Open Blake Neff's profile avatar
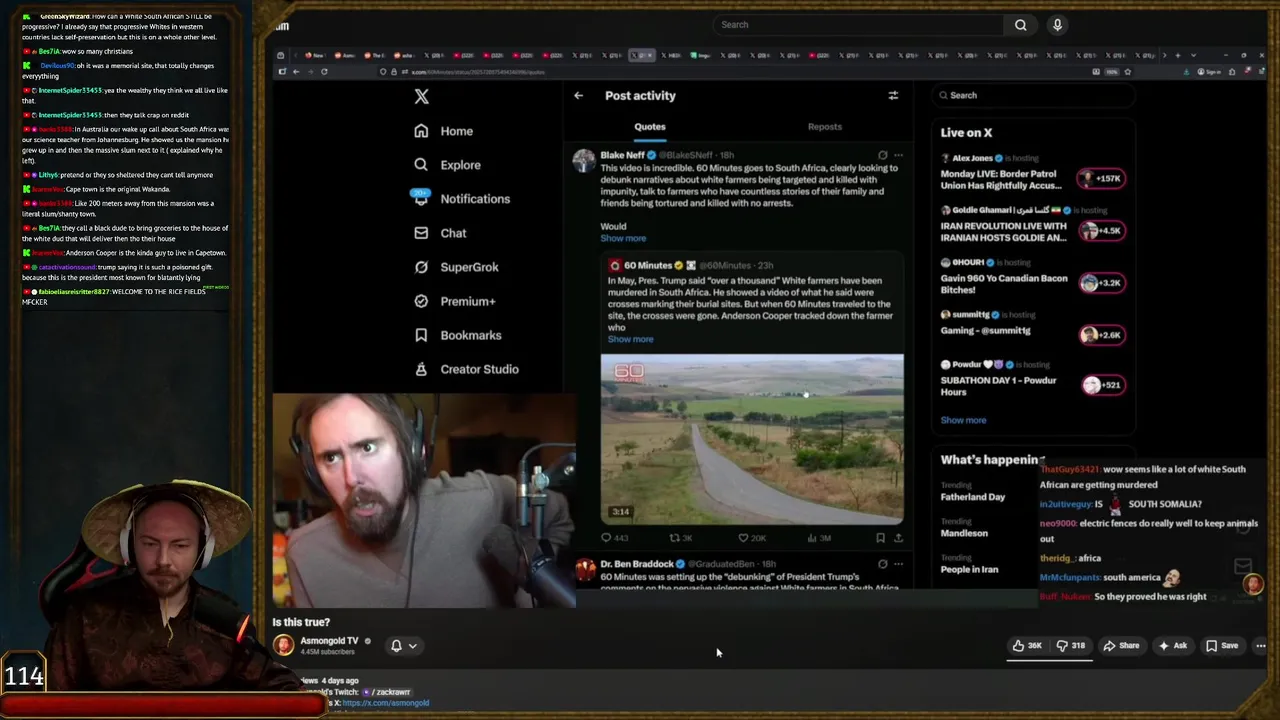 (x=584, y=162)
